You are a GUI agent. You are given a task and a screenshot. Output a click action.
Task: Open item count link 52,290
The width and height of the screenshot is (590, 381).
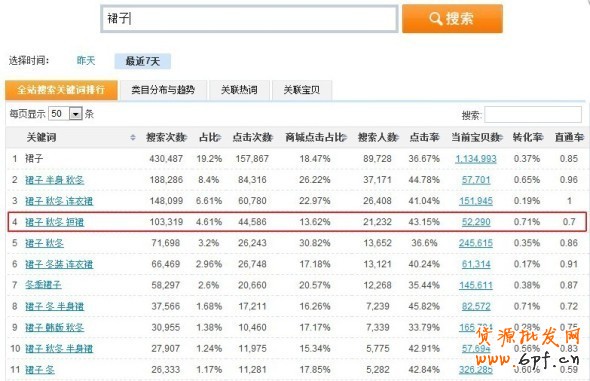point(476,222)
